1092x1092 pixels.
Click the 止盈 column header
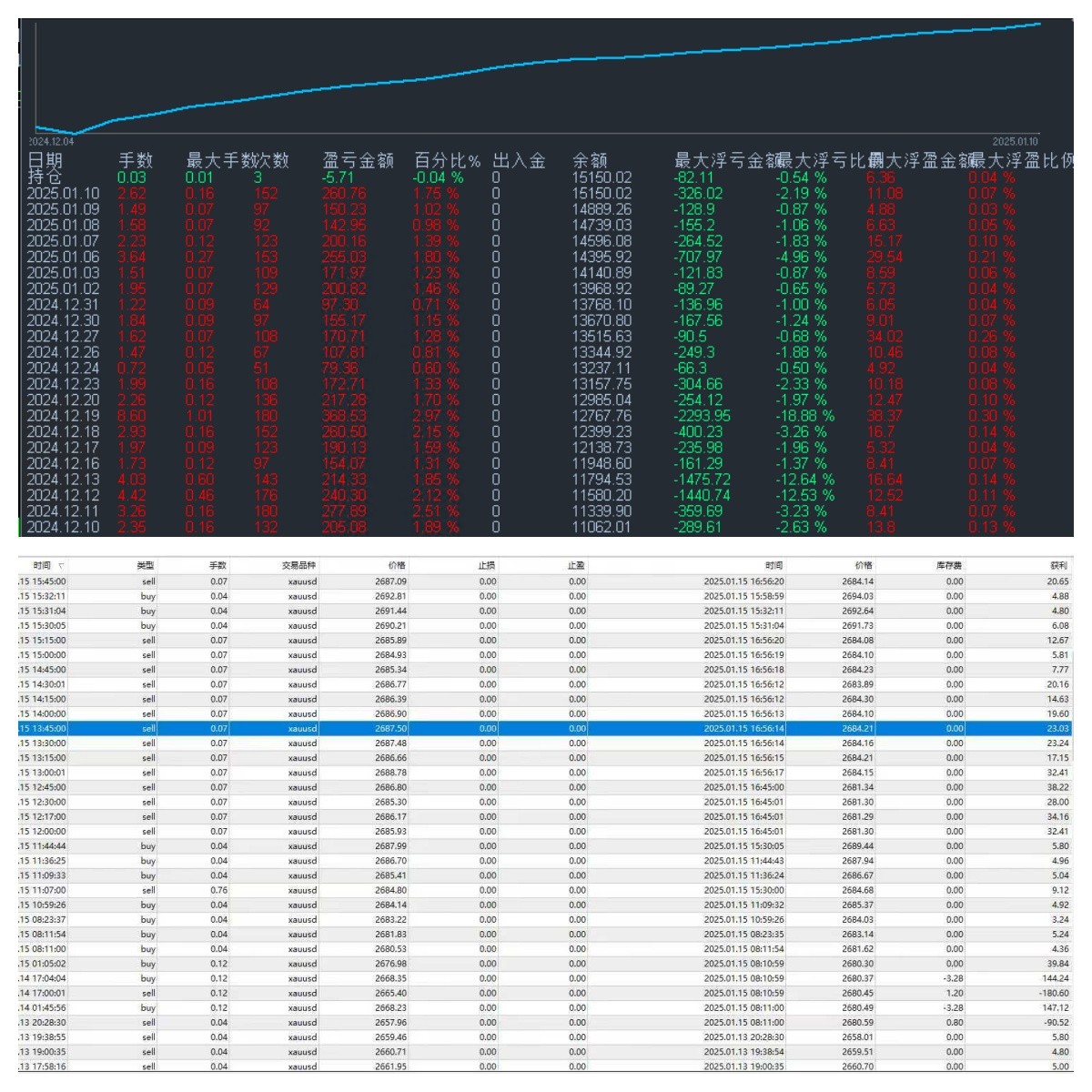pos(577,566)
